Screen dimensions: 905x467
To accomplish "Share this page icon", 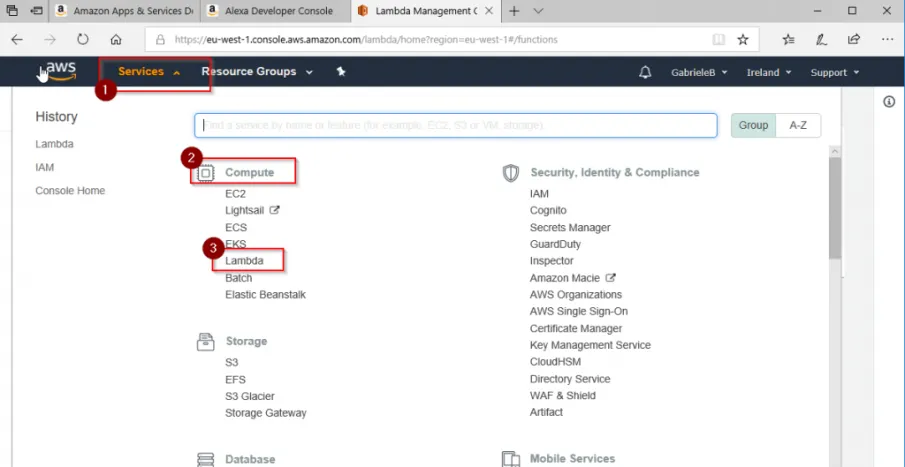I will (854, 39).
